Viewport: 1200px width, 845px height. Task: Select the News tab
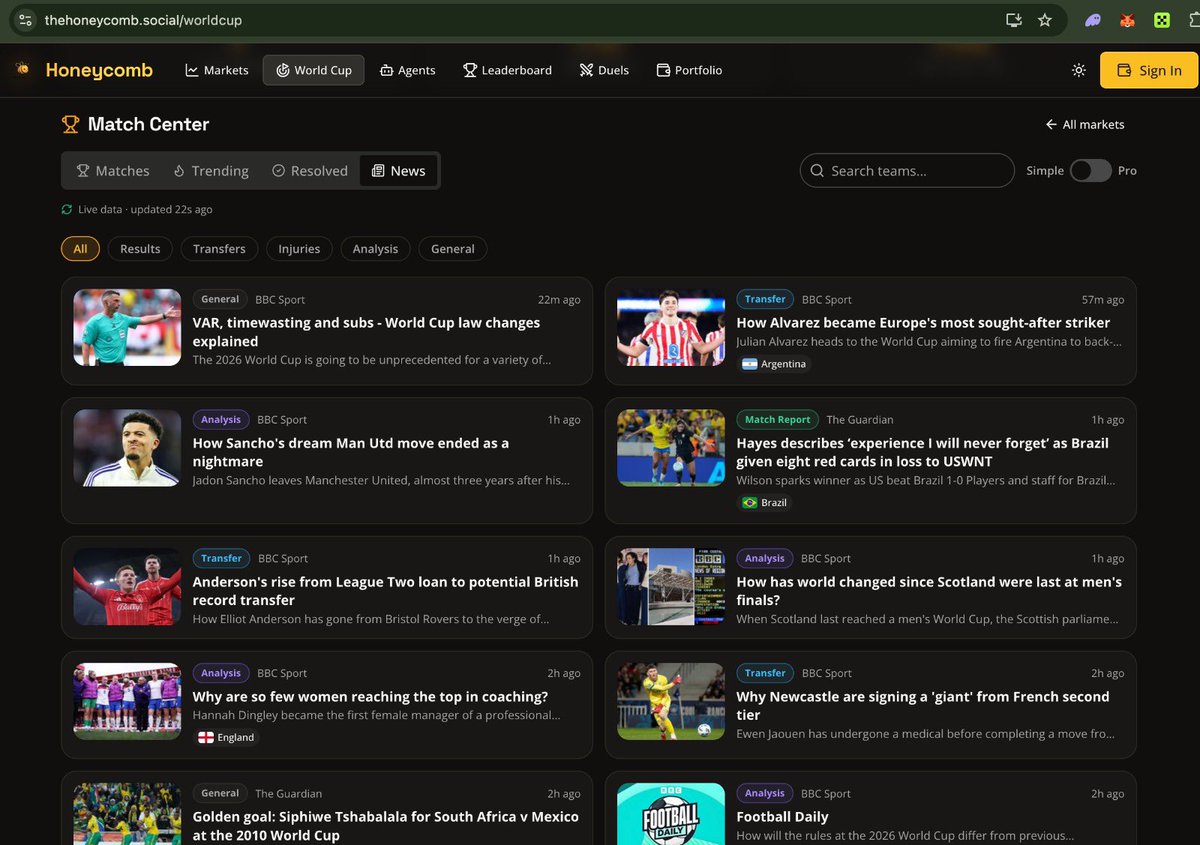(x=398, y=171)
